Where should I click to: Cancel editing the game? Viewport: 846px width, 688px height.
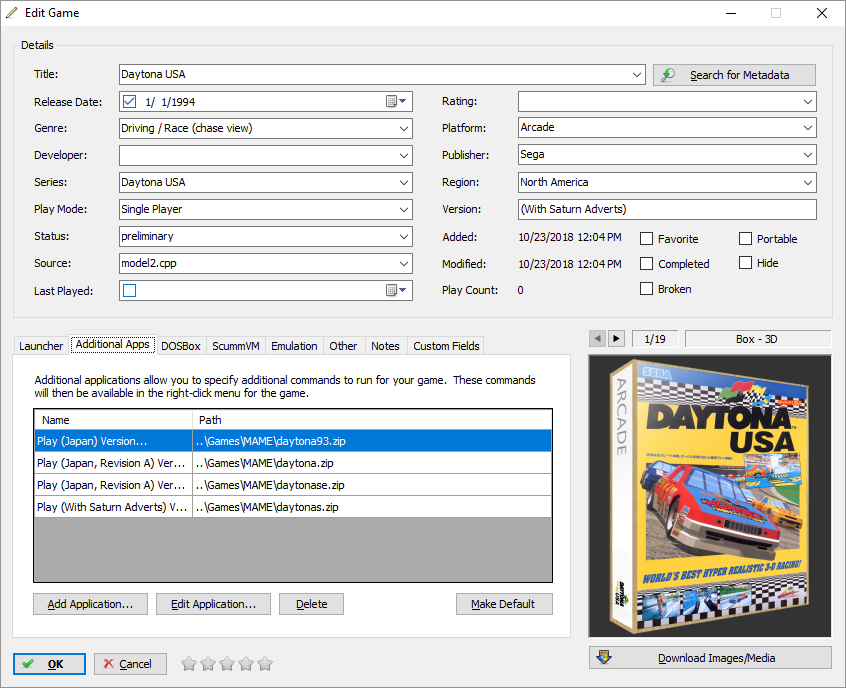[x=130, y=664]
